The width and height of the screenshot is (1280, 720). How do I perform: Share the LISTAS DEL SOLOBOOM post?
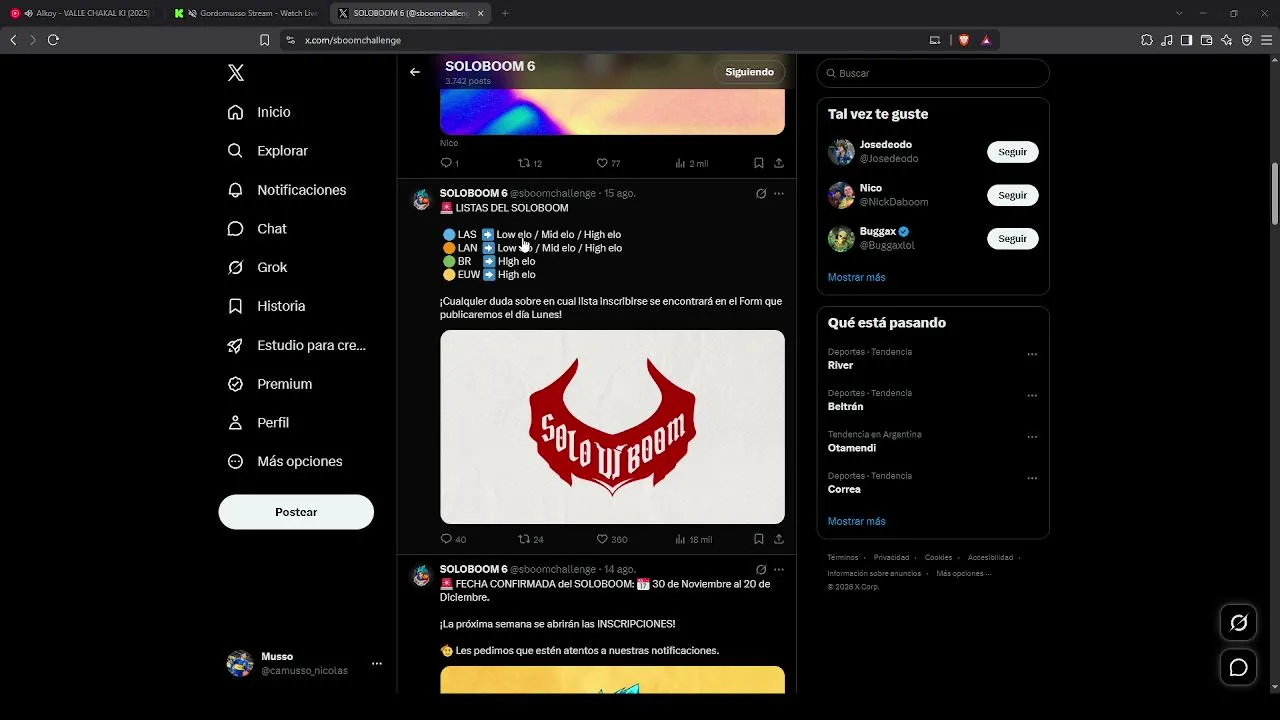tap(779, 539)
